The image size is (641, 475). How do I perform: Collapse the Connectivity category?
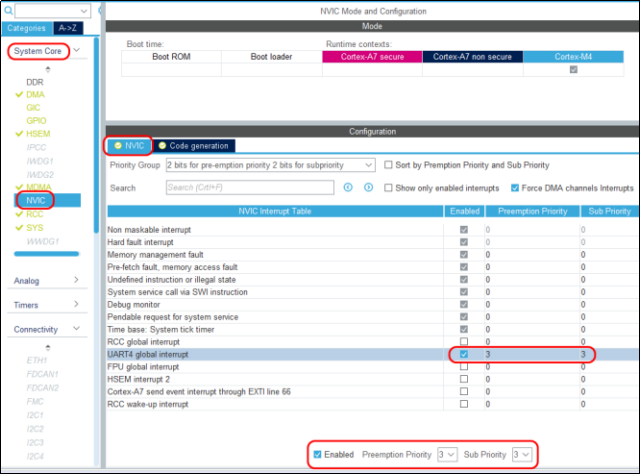point(76,328)
